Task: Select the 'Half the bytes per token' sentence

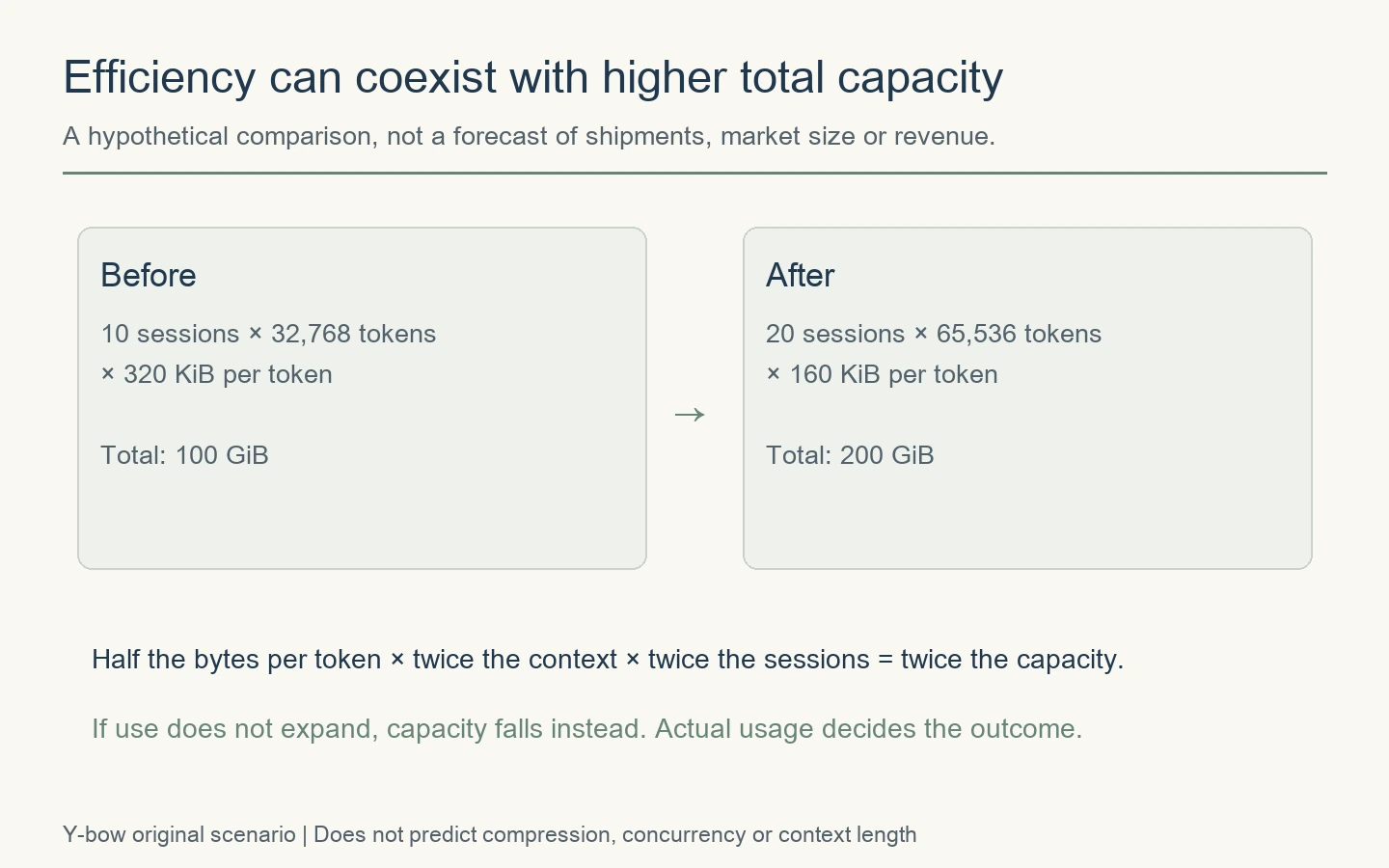Action: pyautogui.click(x=608, y=660)
